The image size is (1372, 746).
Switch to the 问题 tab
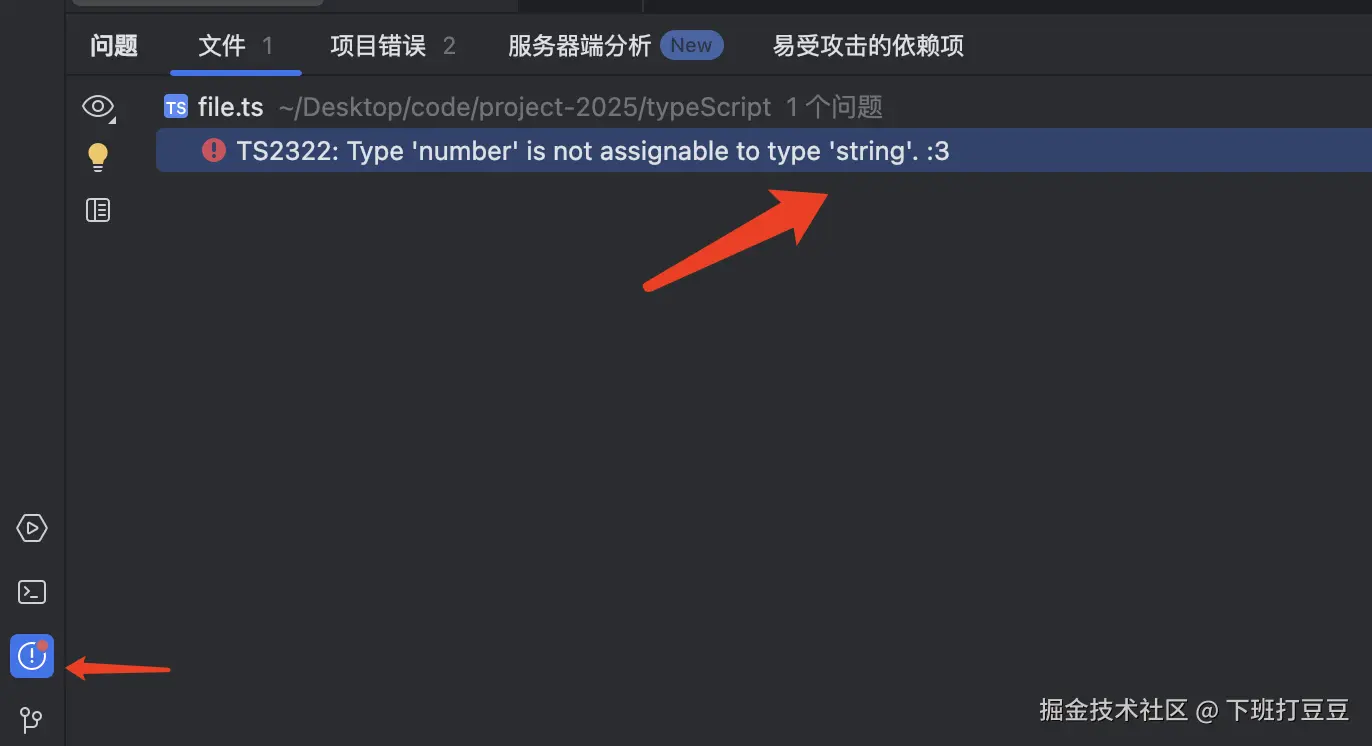(114, 46)
